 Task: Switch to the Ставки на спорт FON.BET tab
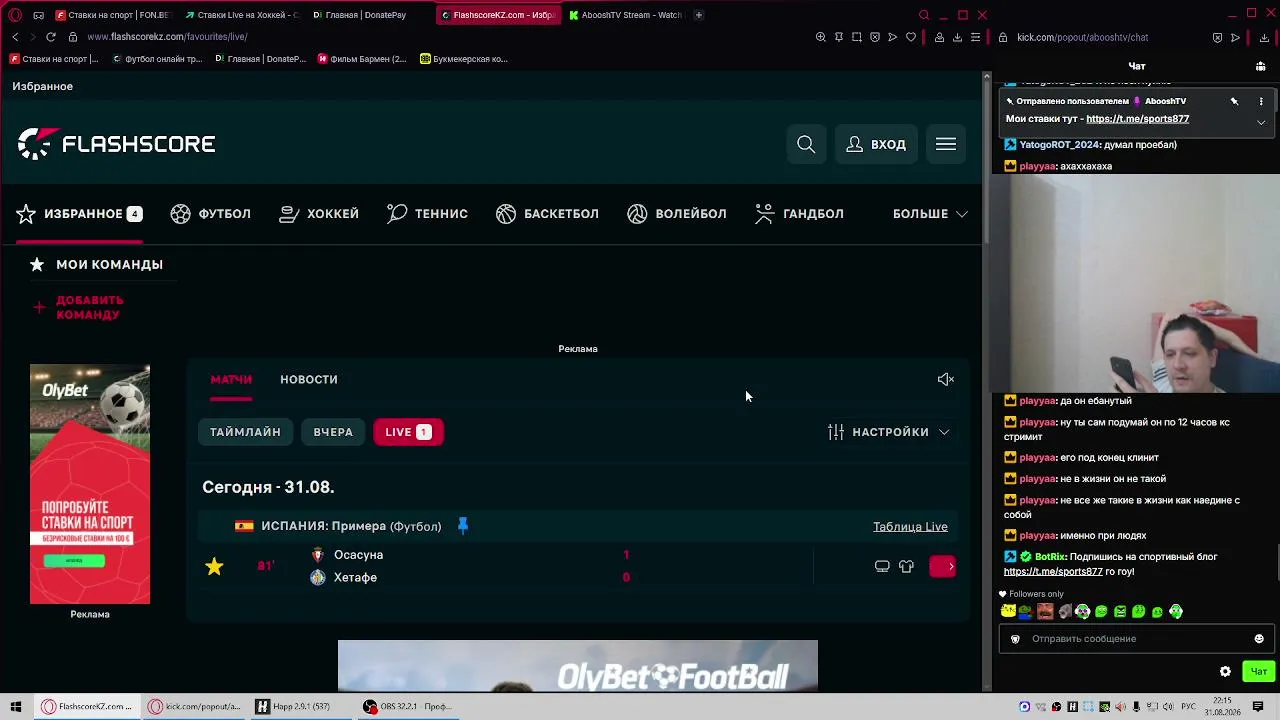point(112,15)
